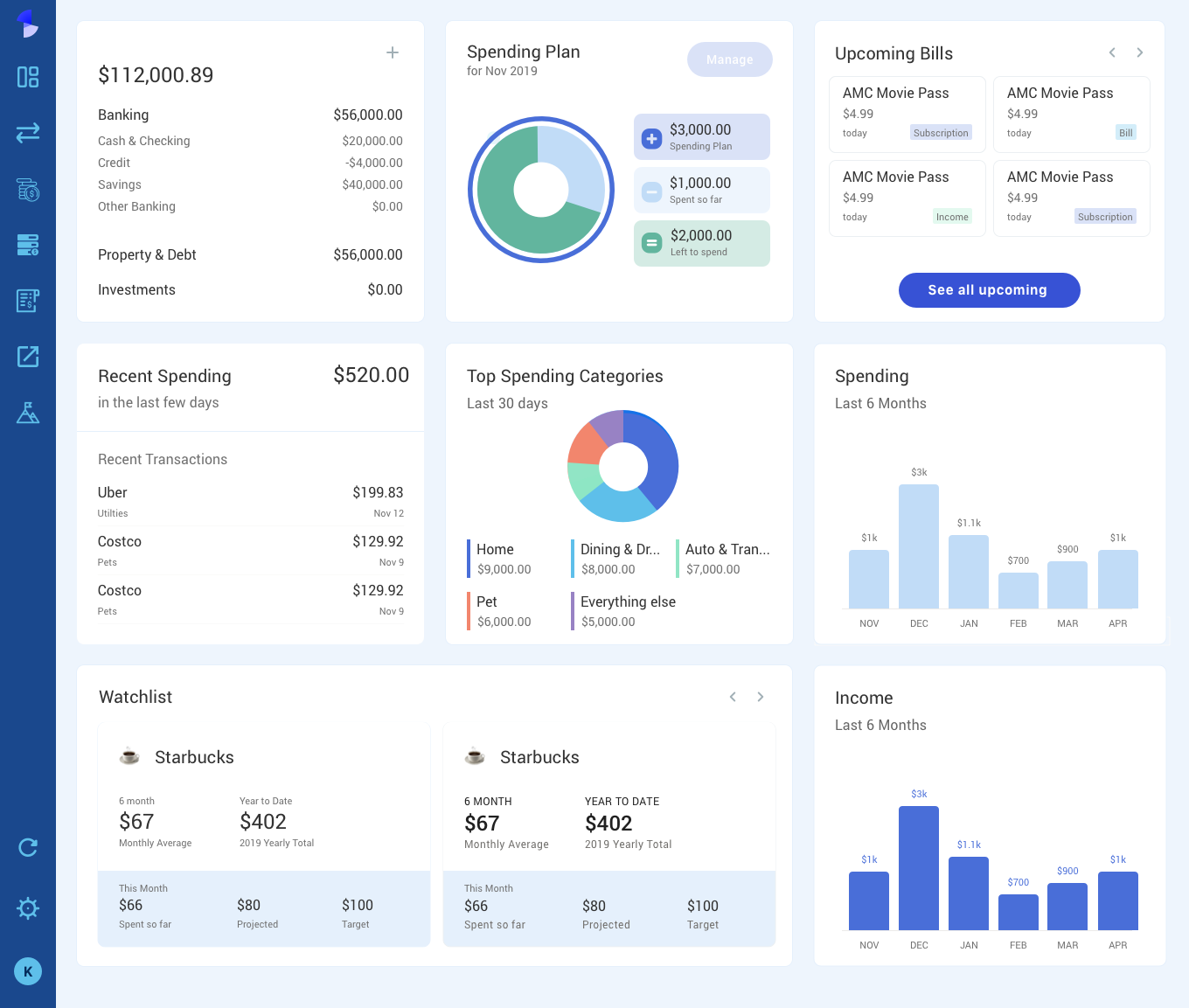Screen dimensions: 1189x1008
Task: Click See all upcoming button
Action: tap(989, 290)
